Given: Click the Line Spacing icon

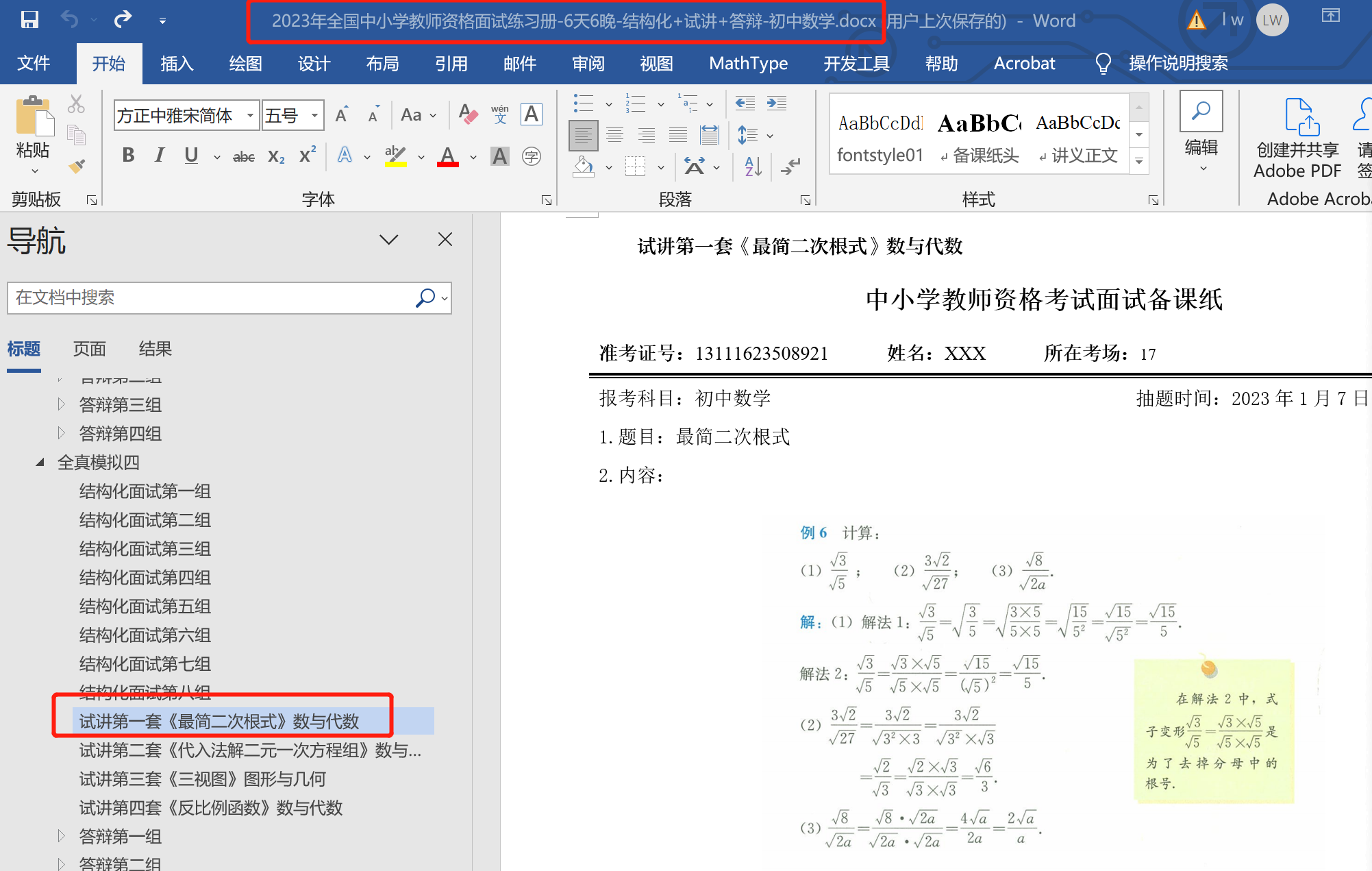Looking at the screenshot, I should 747,135.
